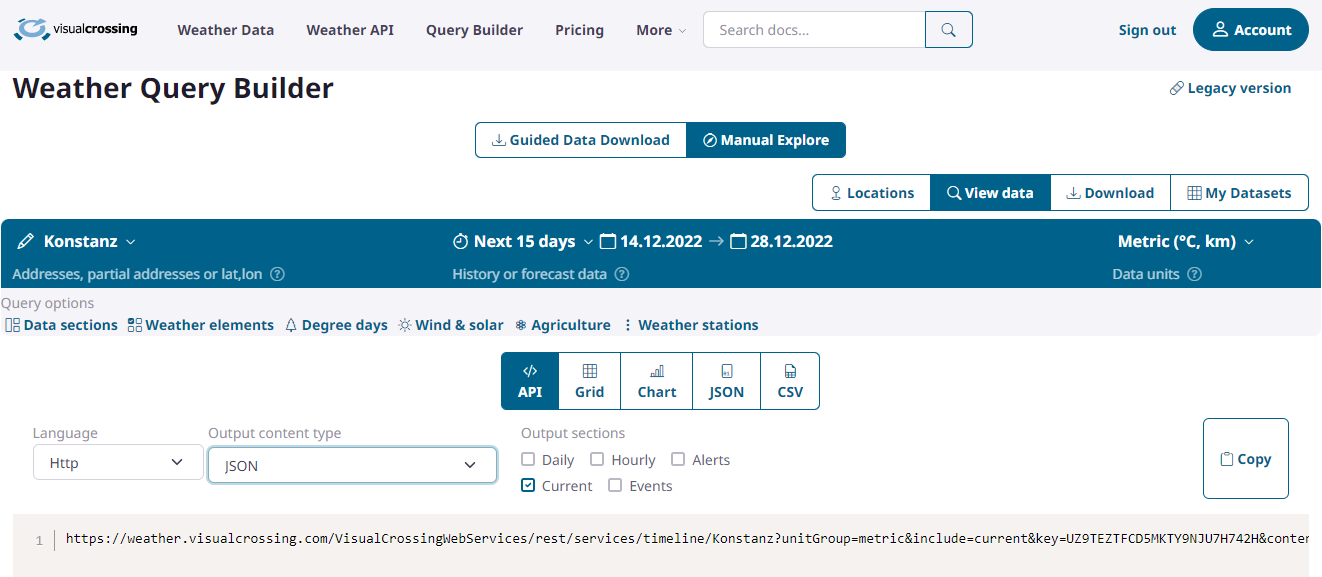Click the end date 28.12.2022

pos(792,241)
